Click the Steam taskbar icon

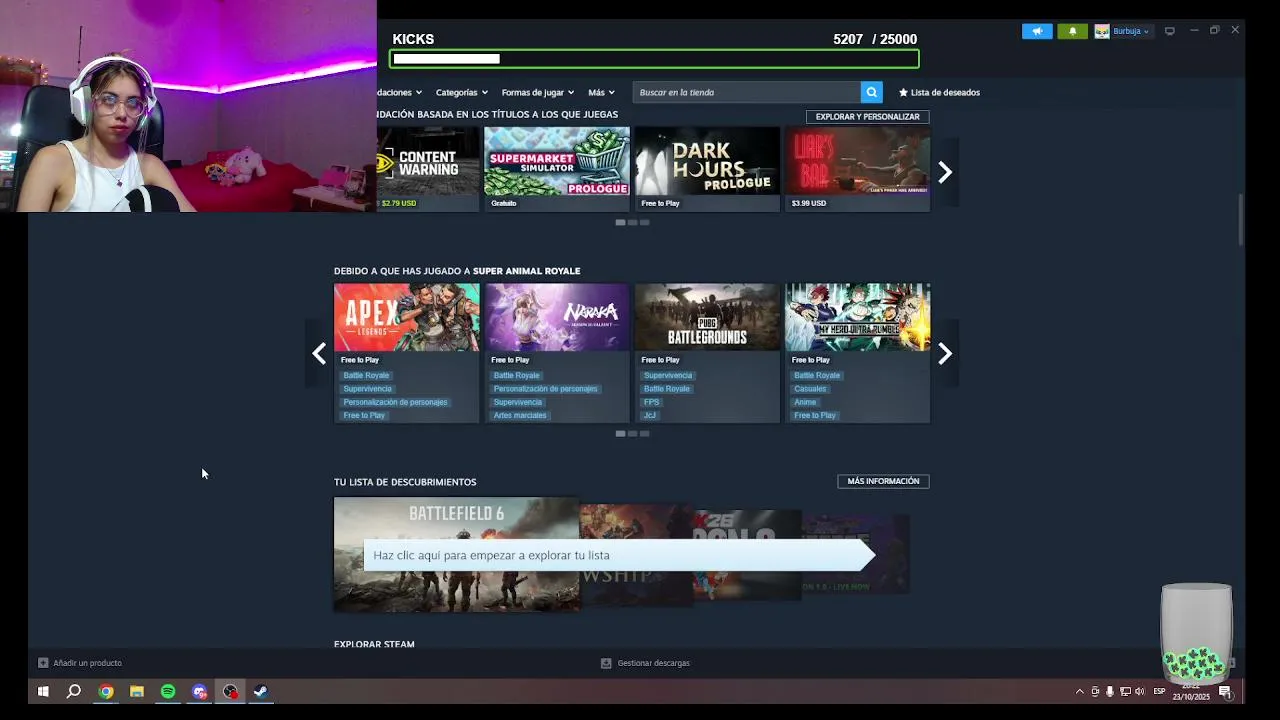click(x=261, y=691)
